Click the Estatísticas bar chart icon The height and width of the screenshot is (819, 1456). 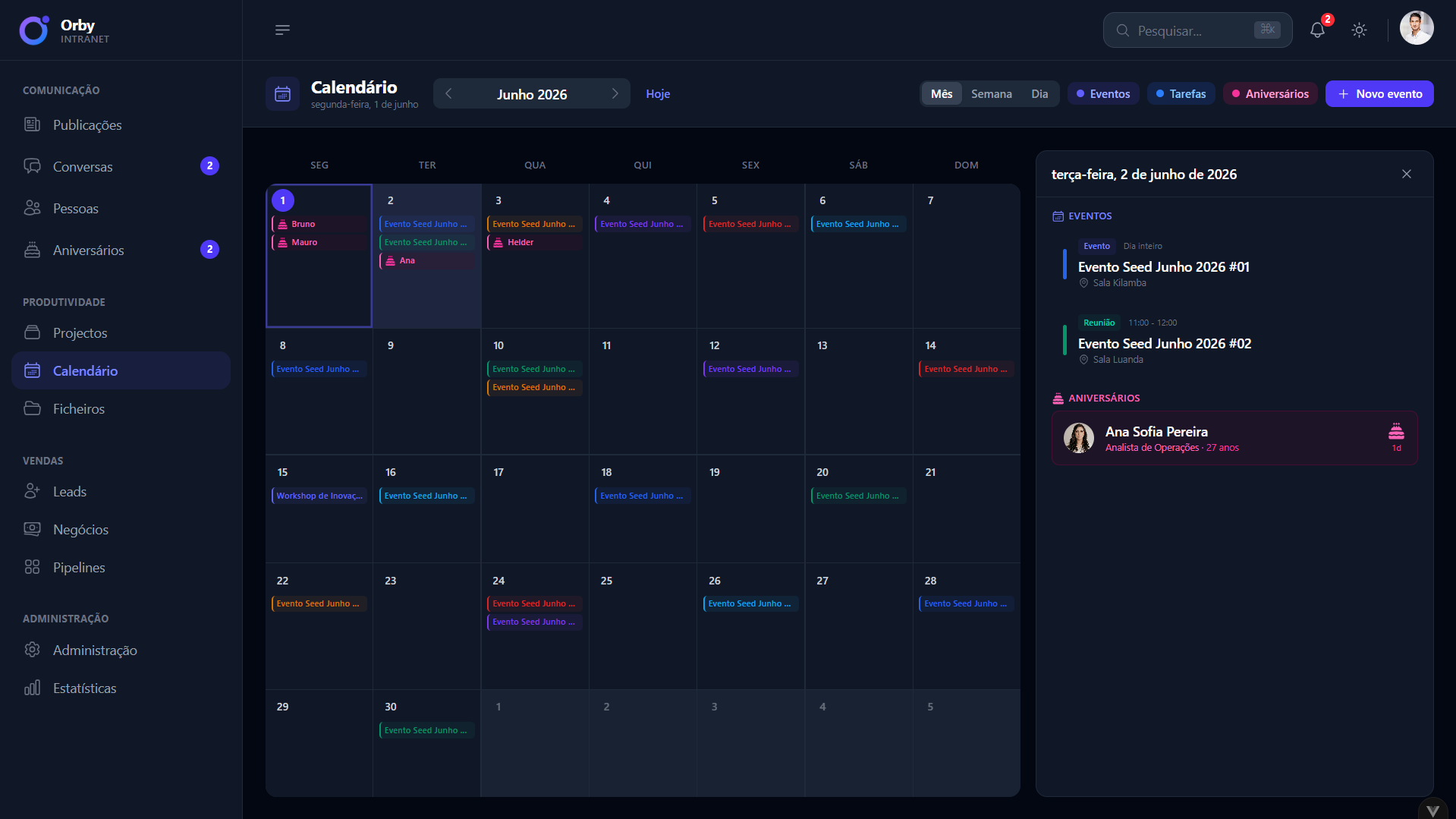pos(32,688)
